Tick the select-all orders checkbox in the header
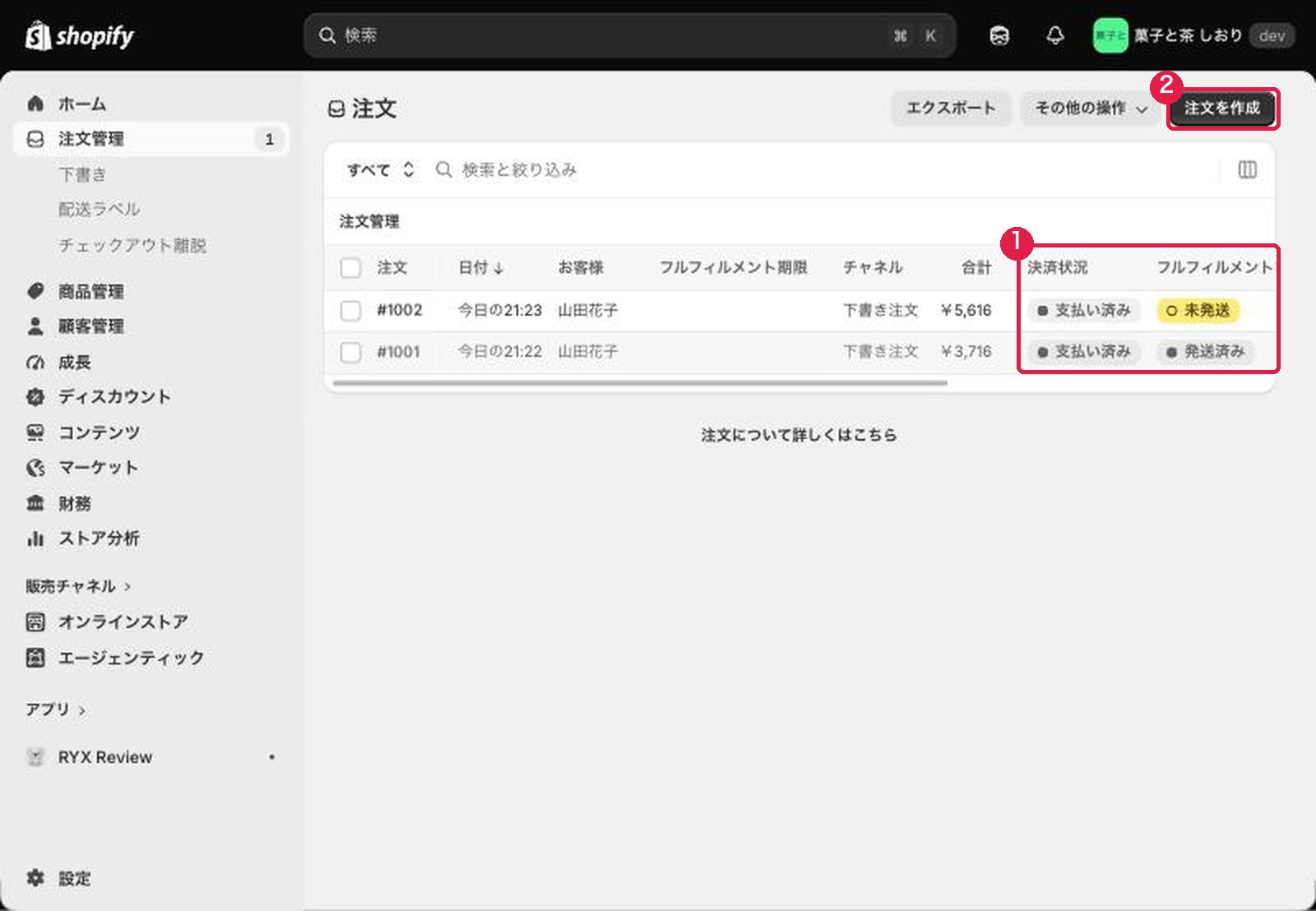Viewport: 1316px width, 911px height. 351,268
